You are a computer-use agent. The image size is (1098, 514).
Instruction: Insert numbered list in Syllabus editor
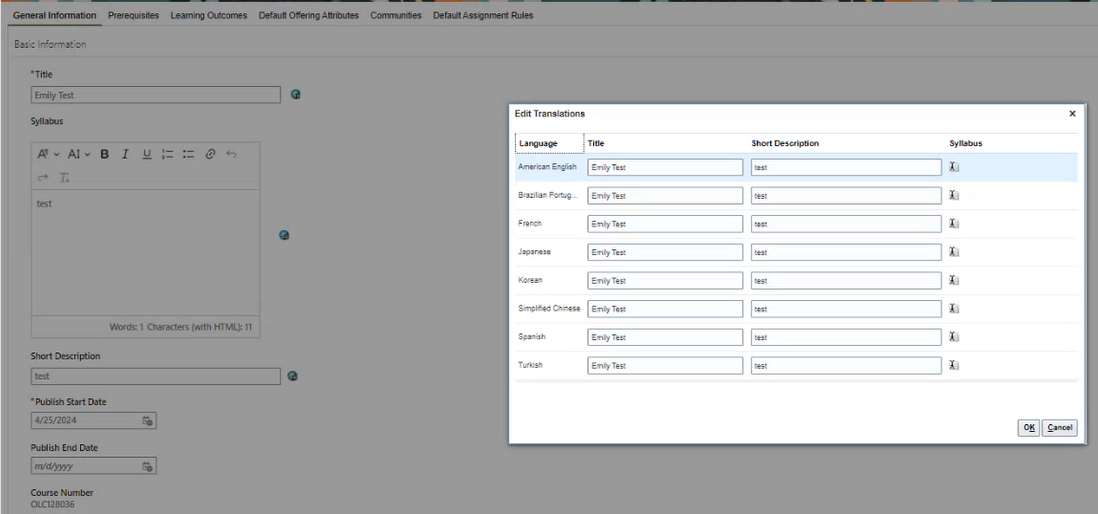167,154
